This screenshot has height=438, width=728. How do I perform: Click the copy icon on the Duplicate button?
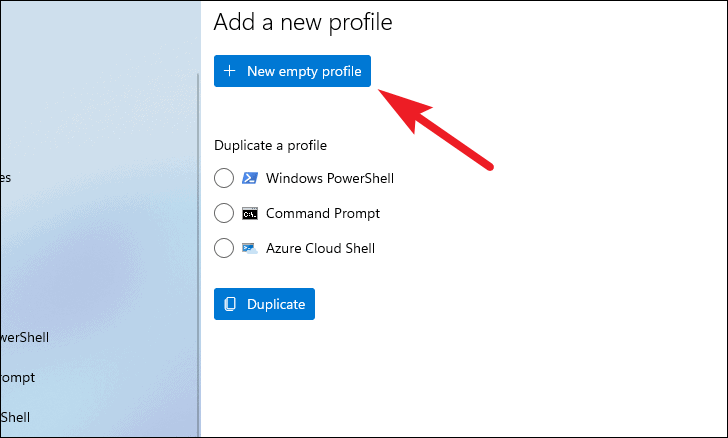(230, 304)
